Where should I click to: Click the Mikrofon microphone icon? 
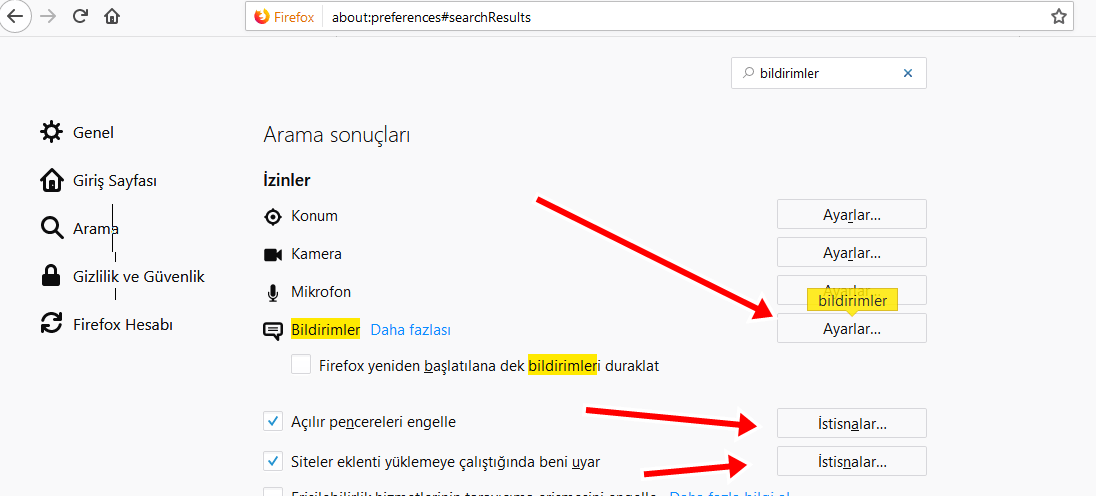(x=273, y=293)
